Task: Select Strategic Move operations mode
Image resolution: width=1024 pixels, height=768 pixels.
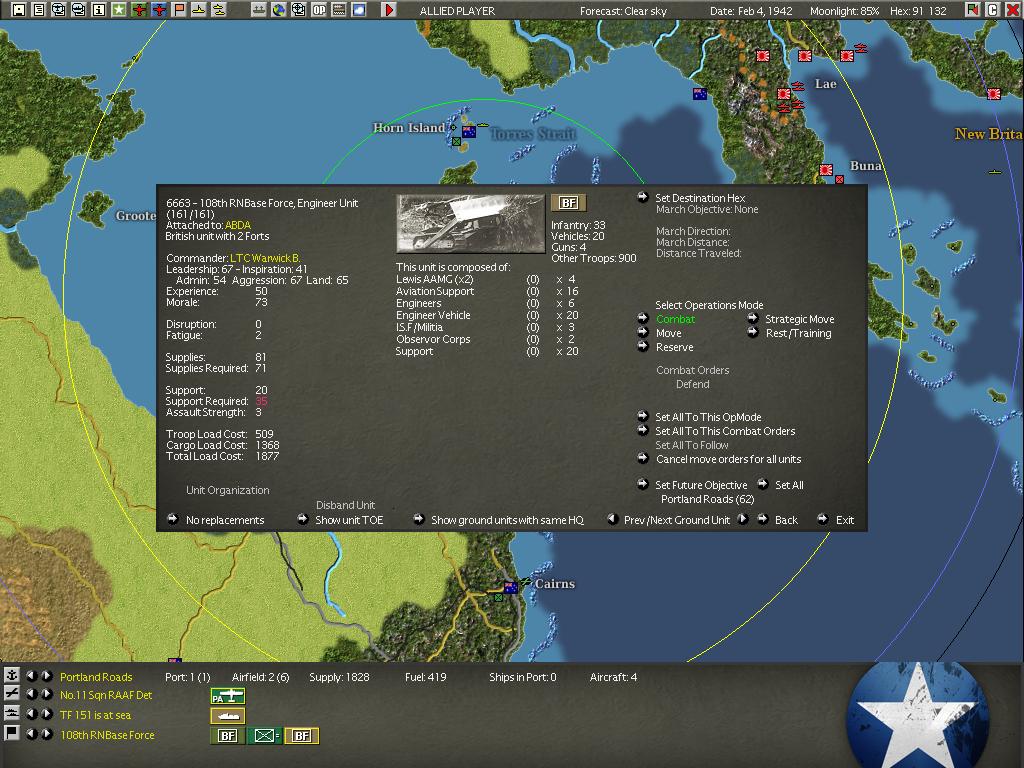Action: [x=799, y=319]
